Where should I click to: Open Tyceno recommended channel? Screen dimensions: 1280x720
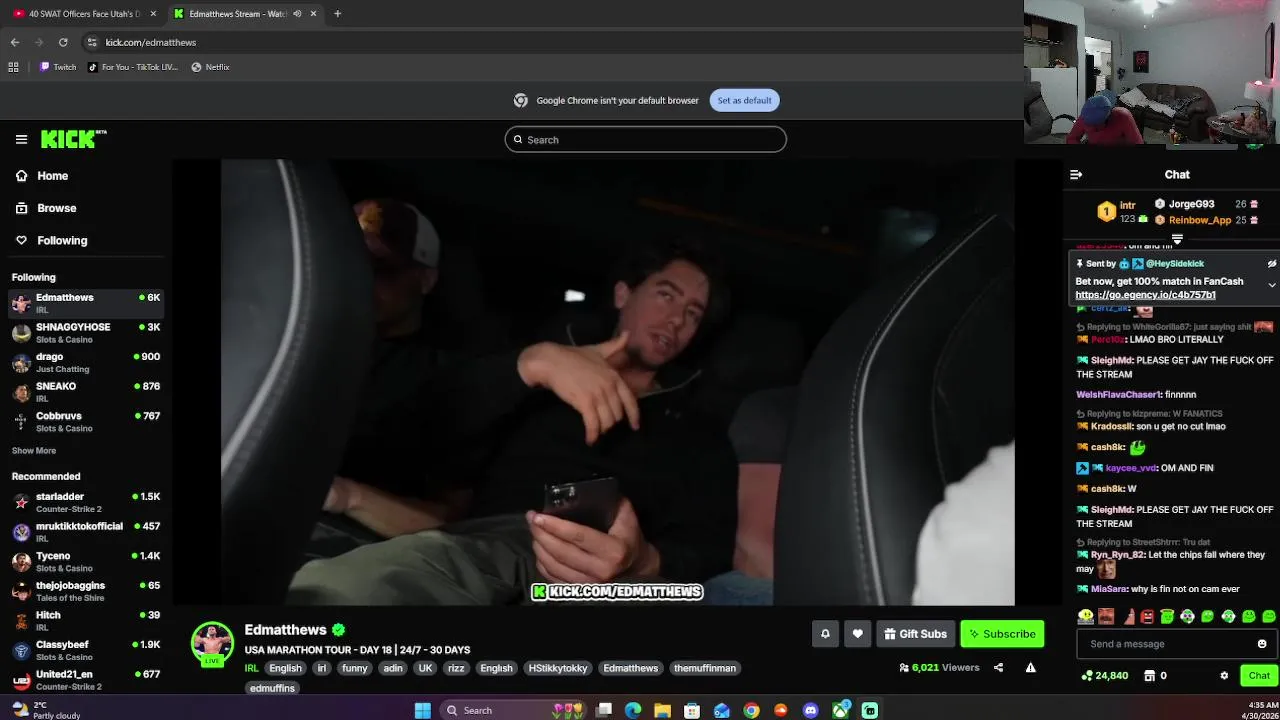point(86,561)
